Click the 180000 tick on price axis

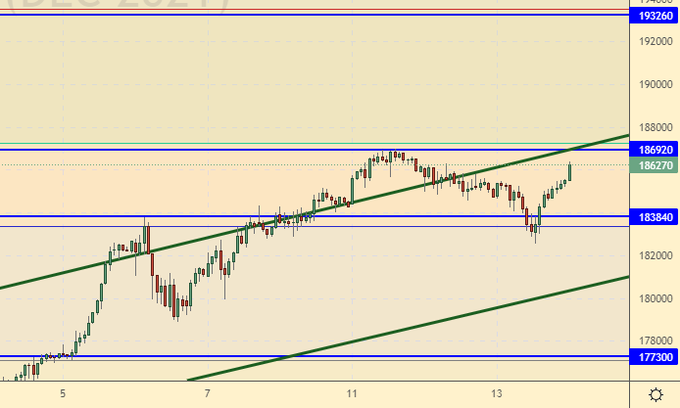(x=655, y=299)
